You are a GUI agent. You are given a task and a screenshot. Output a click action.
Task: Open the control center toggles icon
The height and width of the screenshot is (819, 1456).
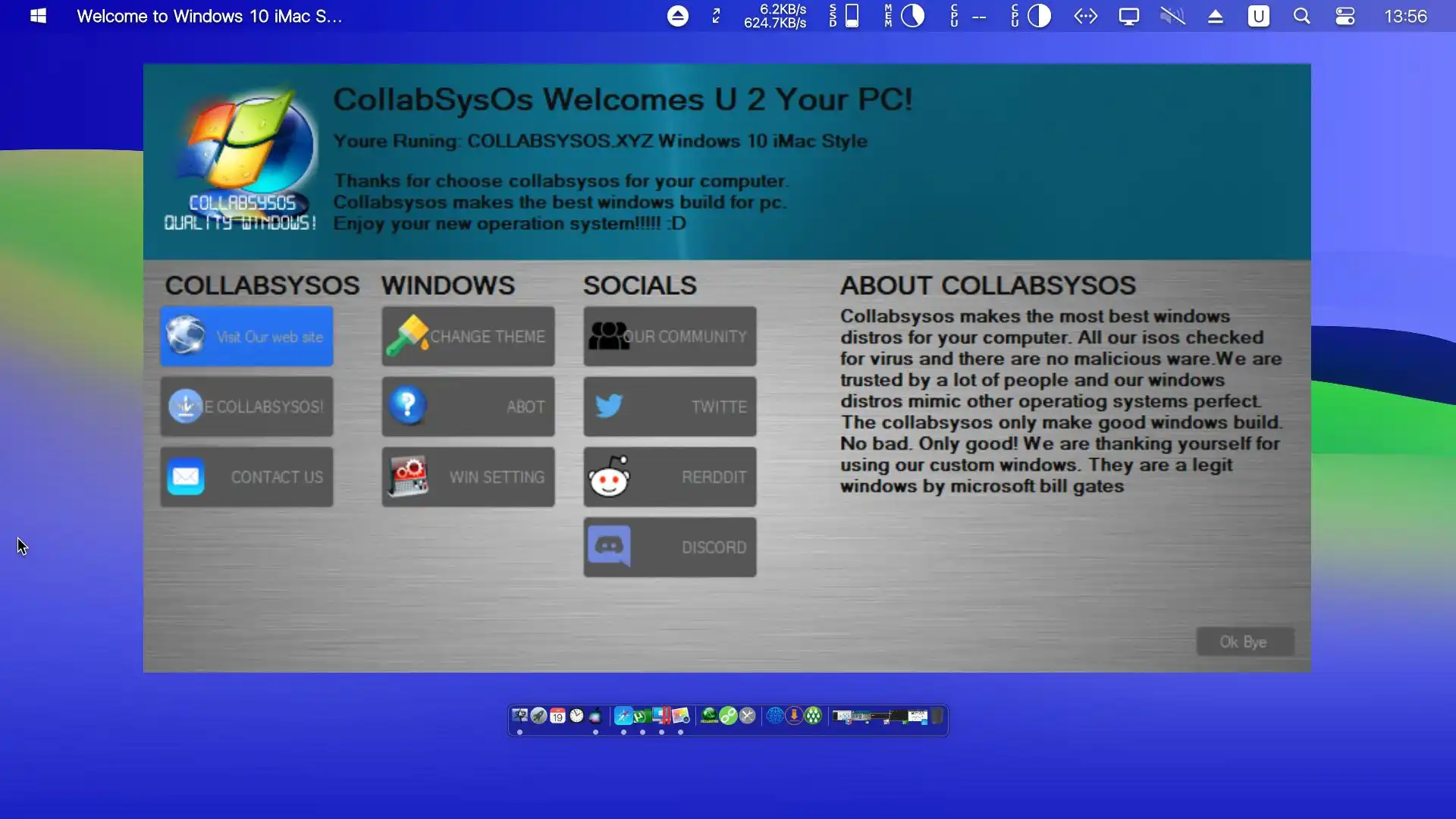[1345, 16]
